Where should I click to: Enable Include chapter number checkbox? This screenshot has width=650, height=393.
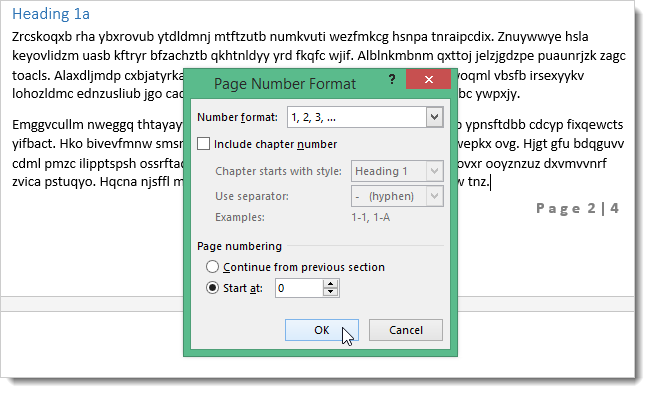point(204,144)
